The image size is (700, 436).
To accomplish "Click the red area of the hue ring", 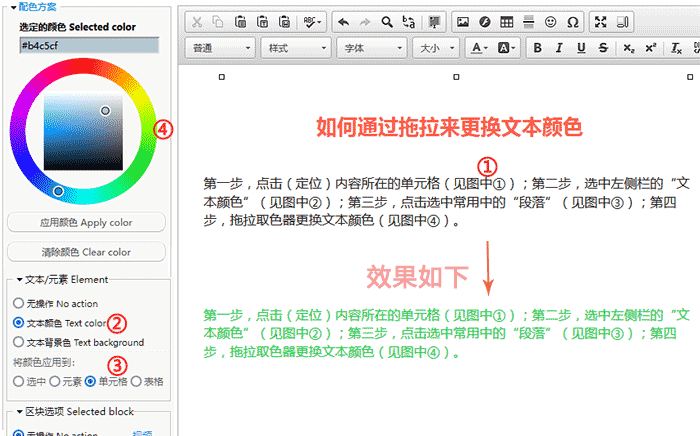I will [x=83, y=66].
